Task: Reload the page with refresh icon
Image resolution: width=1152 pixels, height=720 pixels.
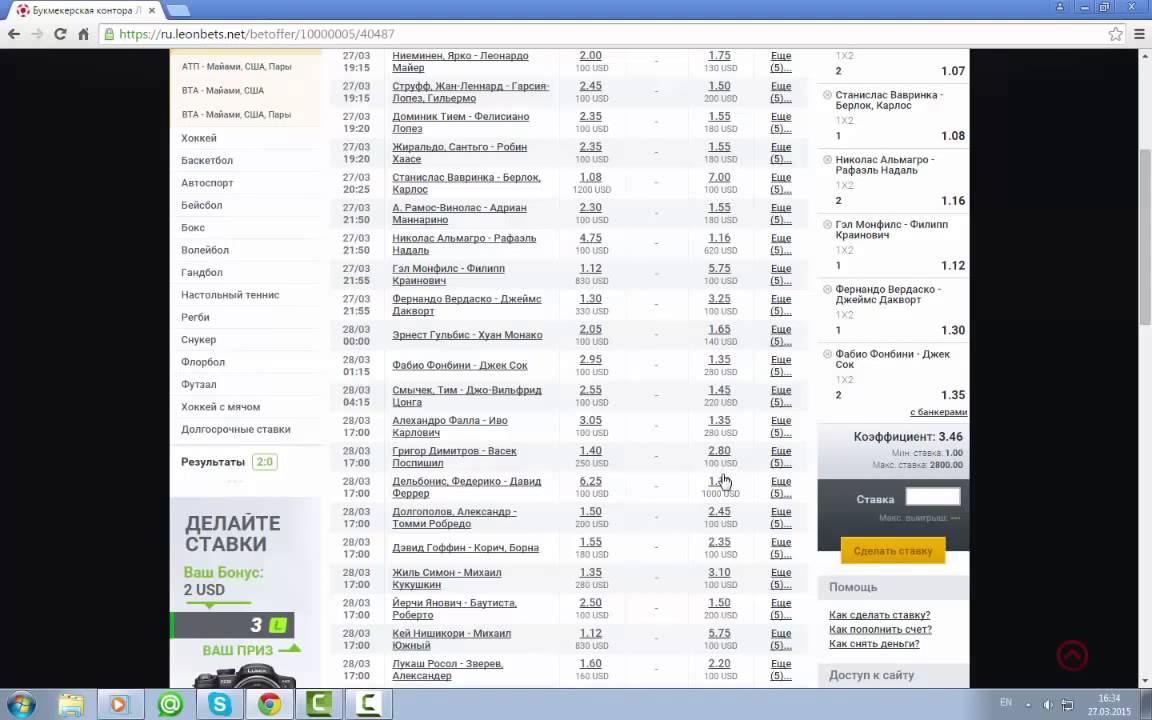Action: coord(60,34)
